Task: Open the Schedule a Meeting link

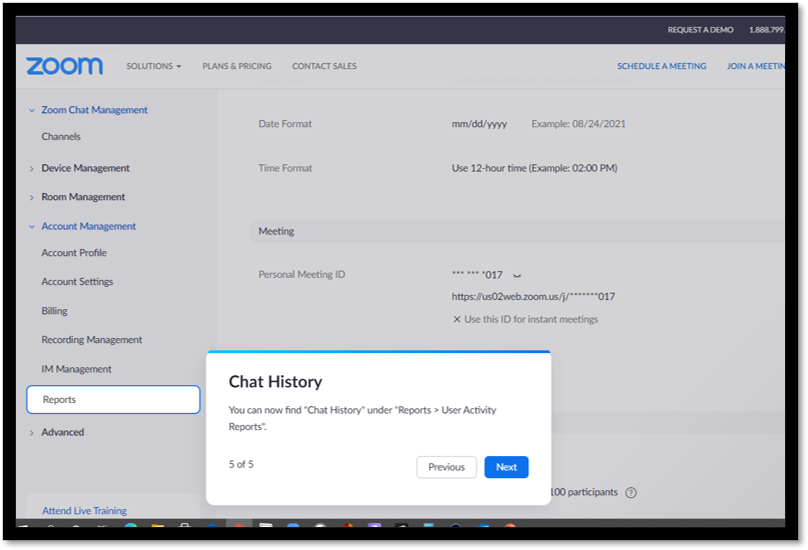Action: pos(662,66)
